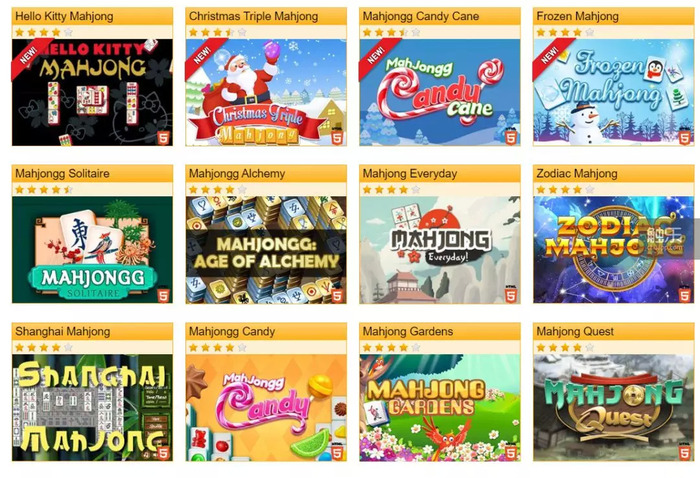Click the Frozen Mahjong title link
The image size is (700, 478).
pyautogui.click(x=577, y=17)
